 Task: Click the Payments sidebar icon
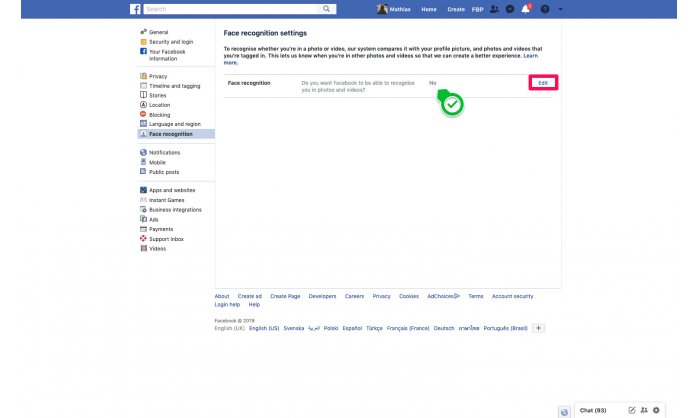pyautogui.click(x=143, y=229)
